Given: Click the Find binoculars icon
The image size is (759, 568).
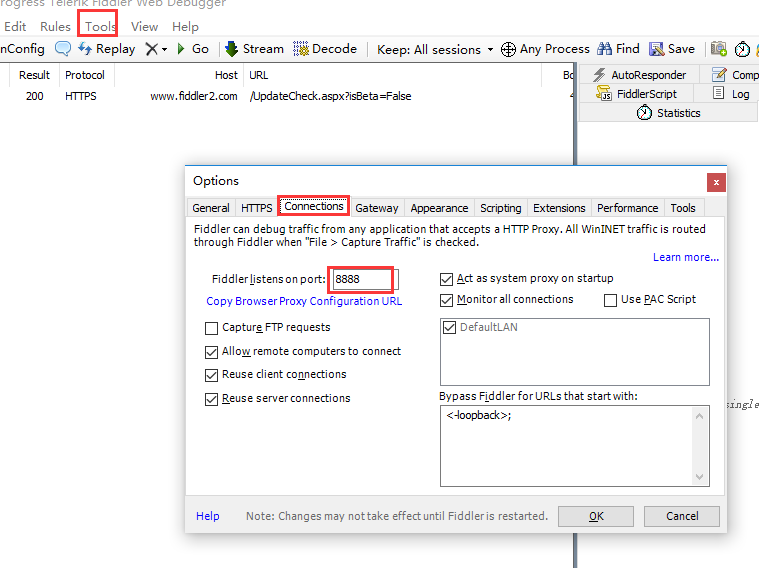Looking at the screenshot, I should click(604, 49).
